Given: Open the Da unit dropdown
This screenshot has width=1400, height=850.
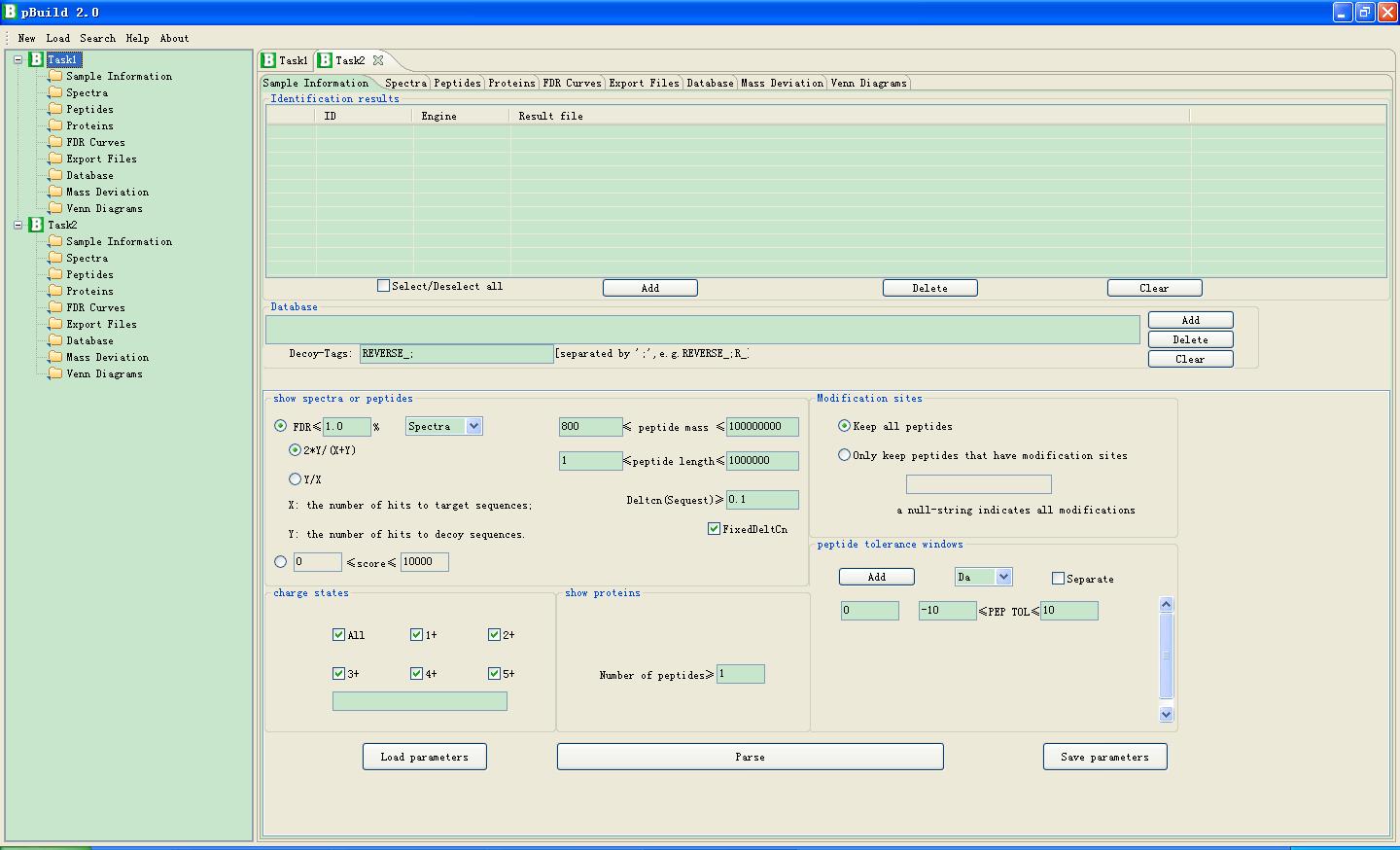Looking at the screenshot, I should pyautogui.click(x=1004, y=577).
